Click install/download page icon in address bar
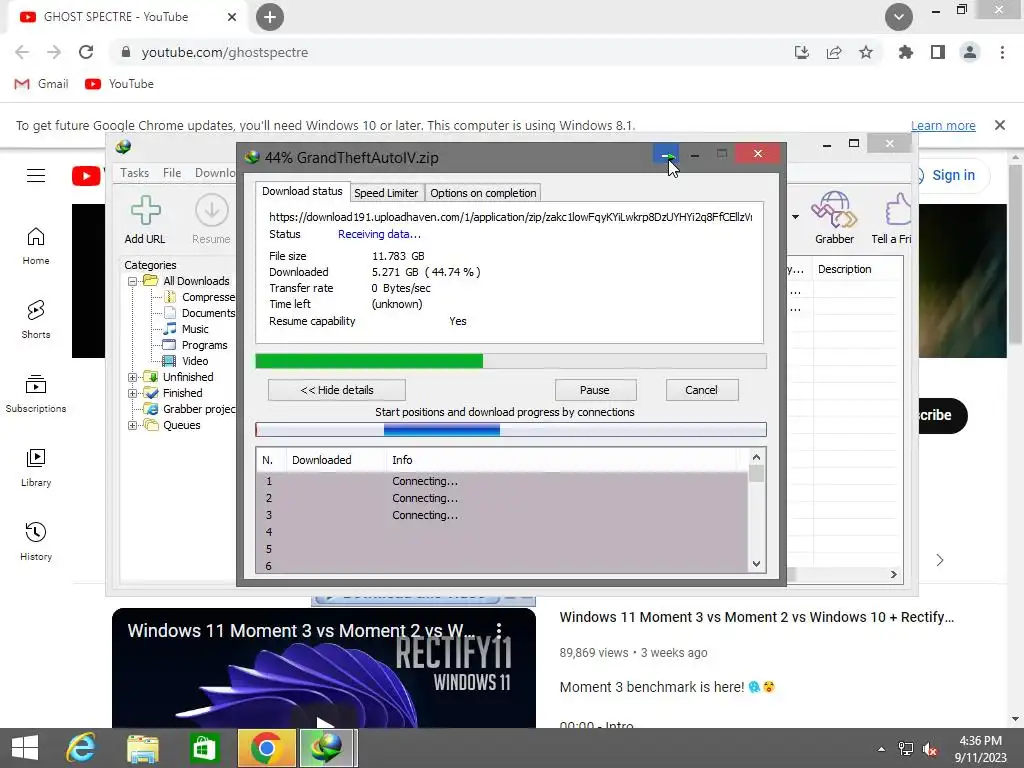The image size is (1024, 768). (802, 52)
